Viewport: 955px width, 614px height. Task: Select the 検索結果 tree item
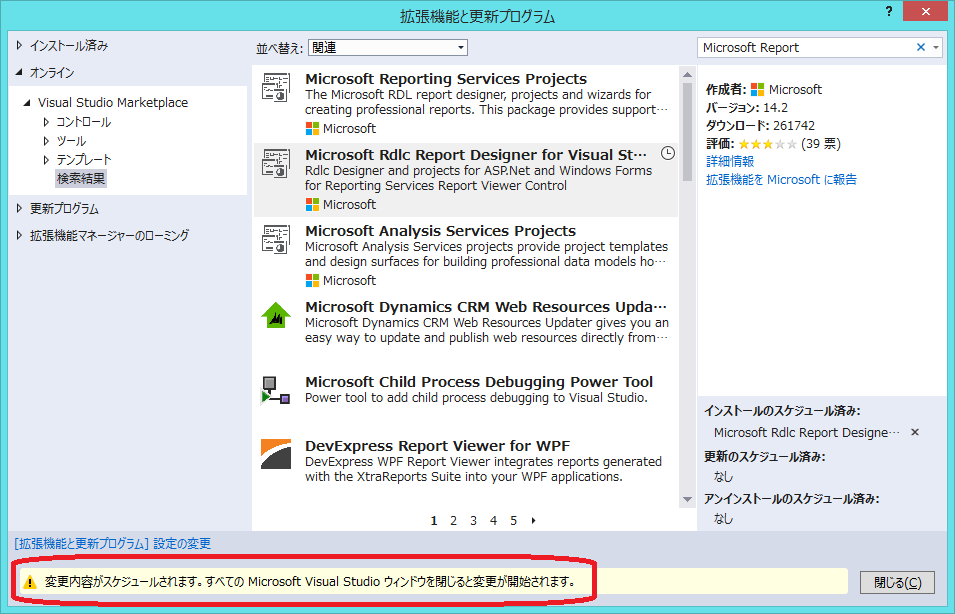pyautogui.click(x=81, y=178)
